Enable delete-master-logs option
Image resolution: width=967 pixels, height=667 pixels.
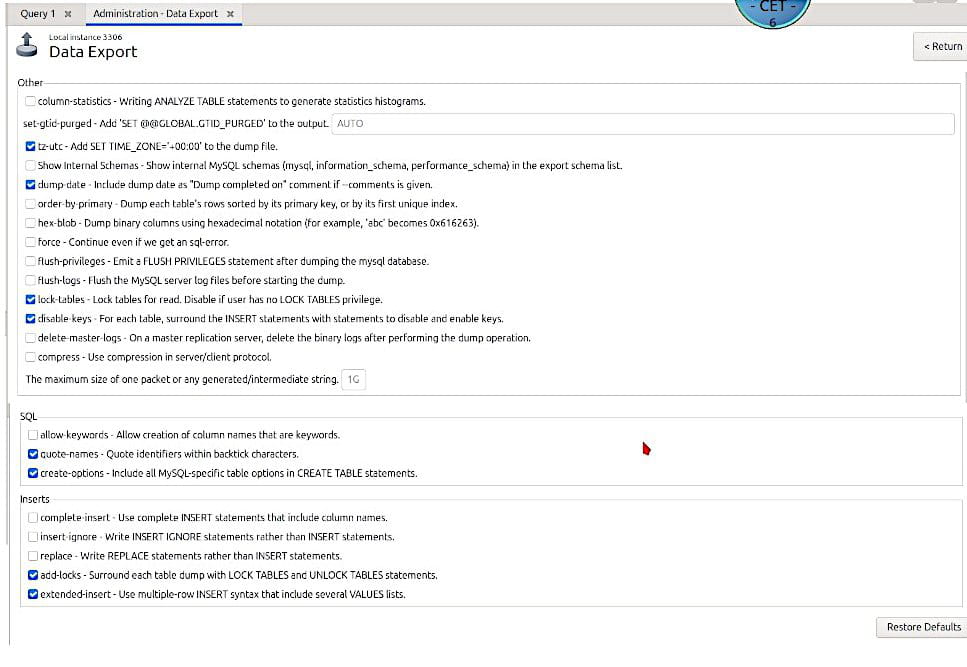pyautogui.click(x=30, y=338)
